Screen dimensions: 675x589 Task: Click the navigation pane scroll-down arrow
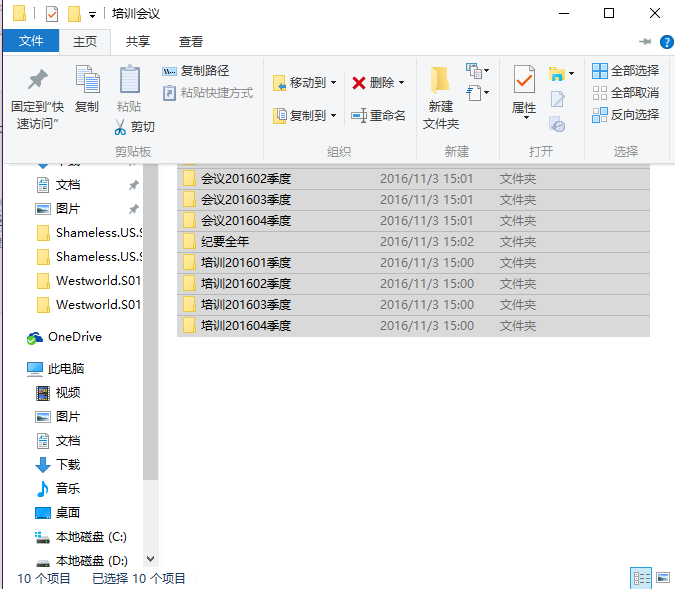(150, 559)
